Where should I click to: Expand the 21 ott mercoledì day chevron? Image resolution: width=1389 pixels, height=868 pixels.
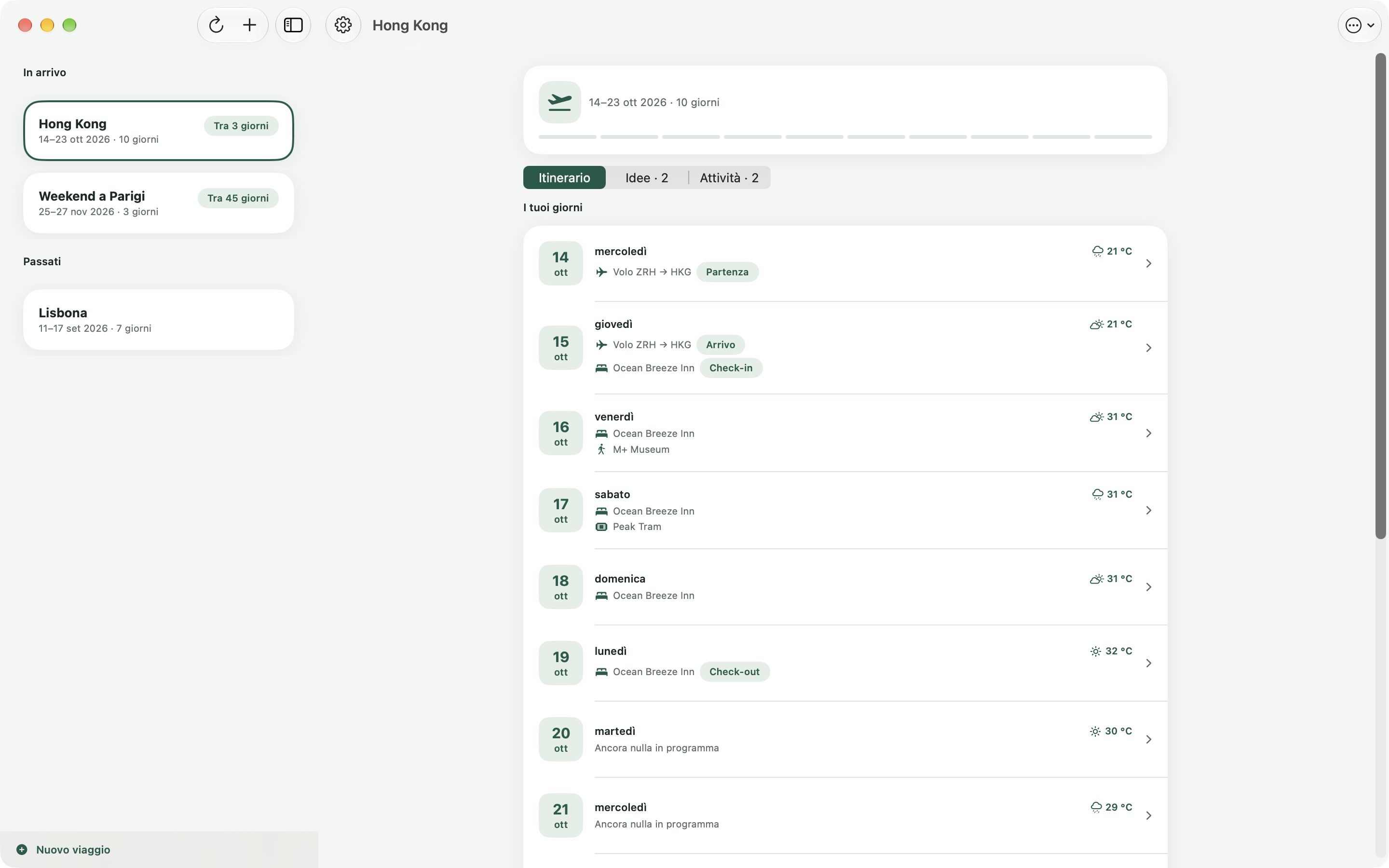(x=1148, y=816)
